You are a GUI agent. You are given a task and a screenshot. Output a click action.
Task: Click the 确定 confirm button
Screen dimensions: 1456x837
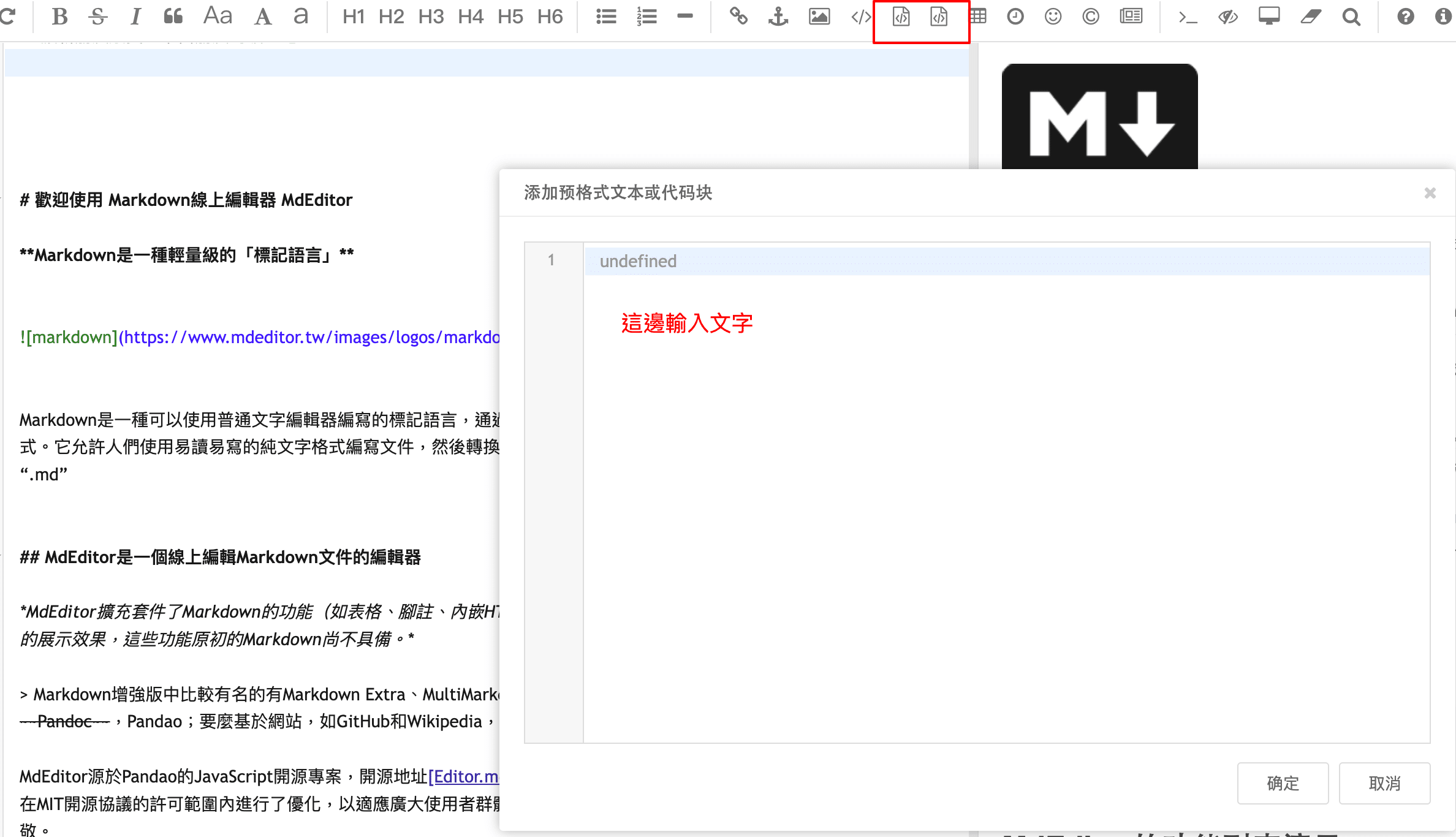point(1283,783)
